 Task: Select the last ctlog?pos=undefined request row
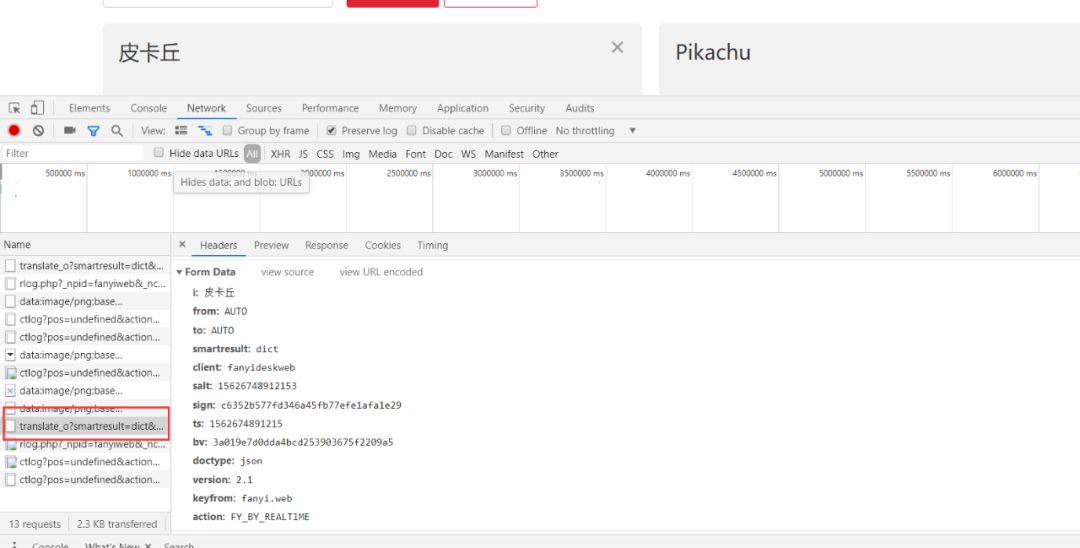[85, 480]
